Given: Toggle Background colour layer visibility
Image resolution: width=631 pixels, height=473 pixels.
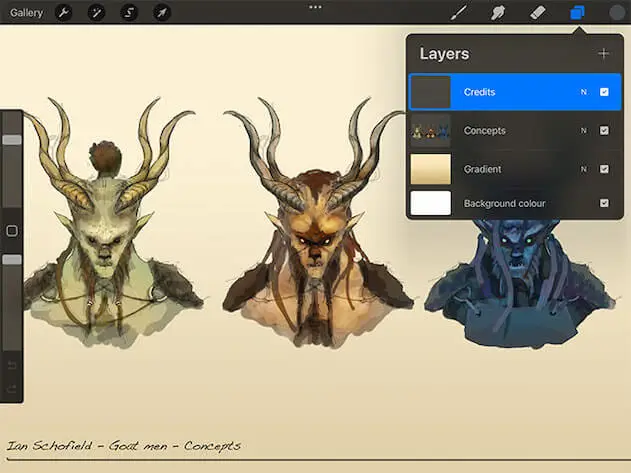Looking at the screenshot, I should click(x=604, y=203).
